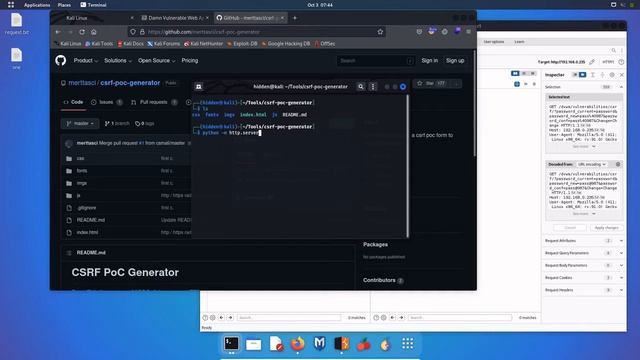
Task: Click the new-tab icon at the terminal's left
Action: [199, 87]
